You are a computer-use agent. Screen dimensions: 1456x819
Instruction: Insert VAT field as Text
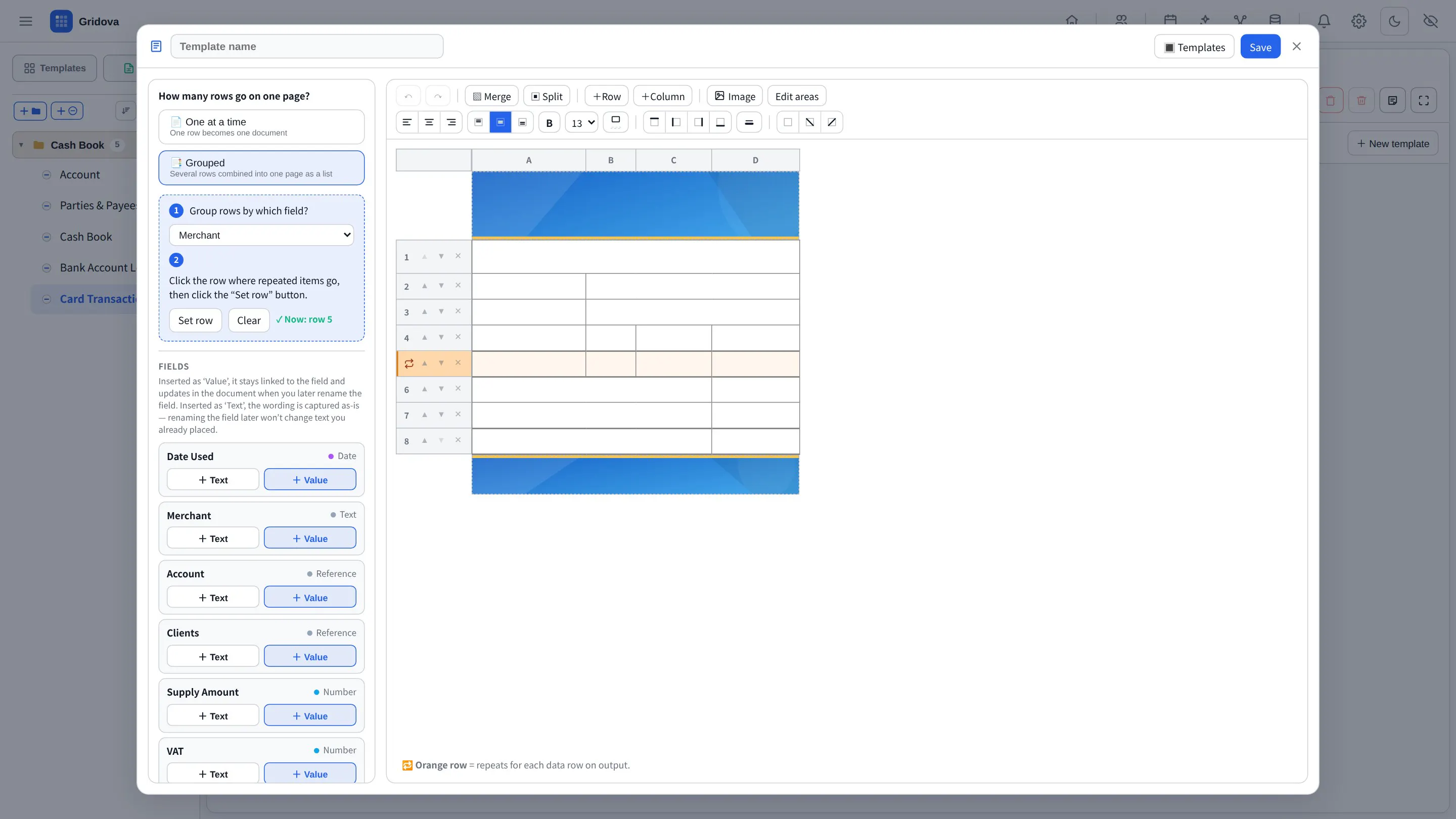tap(212, 773)
